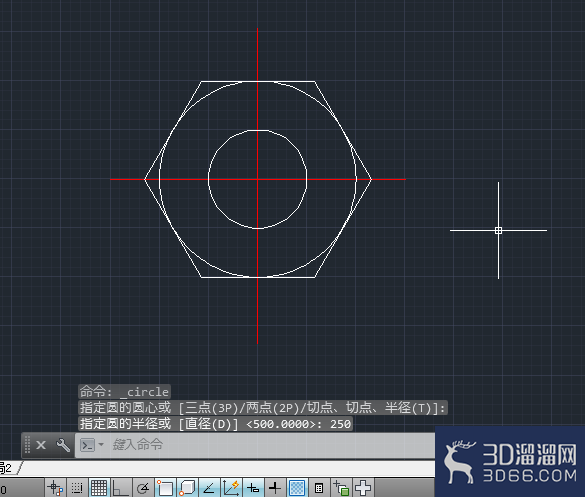Click the 命令: _circle history line

(124, 392)
